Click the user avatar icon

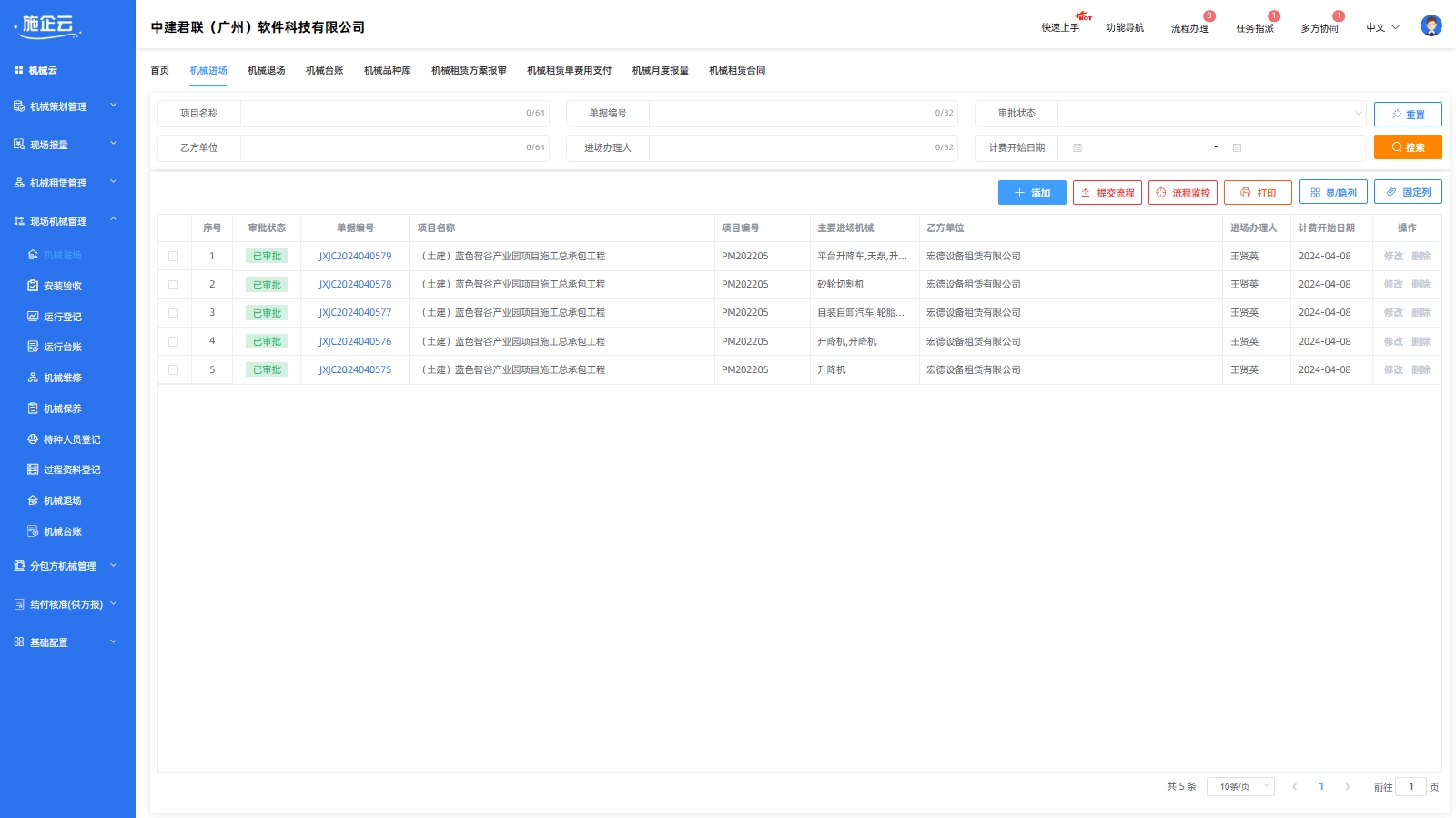[x=1431, y=26]
